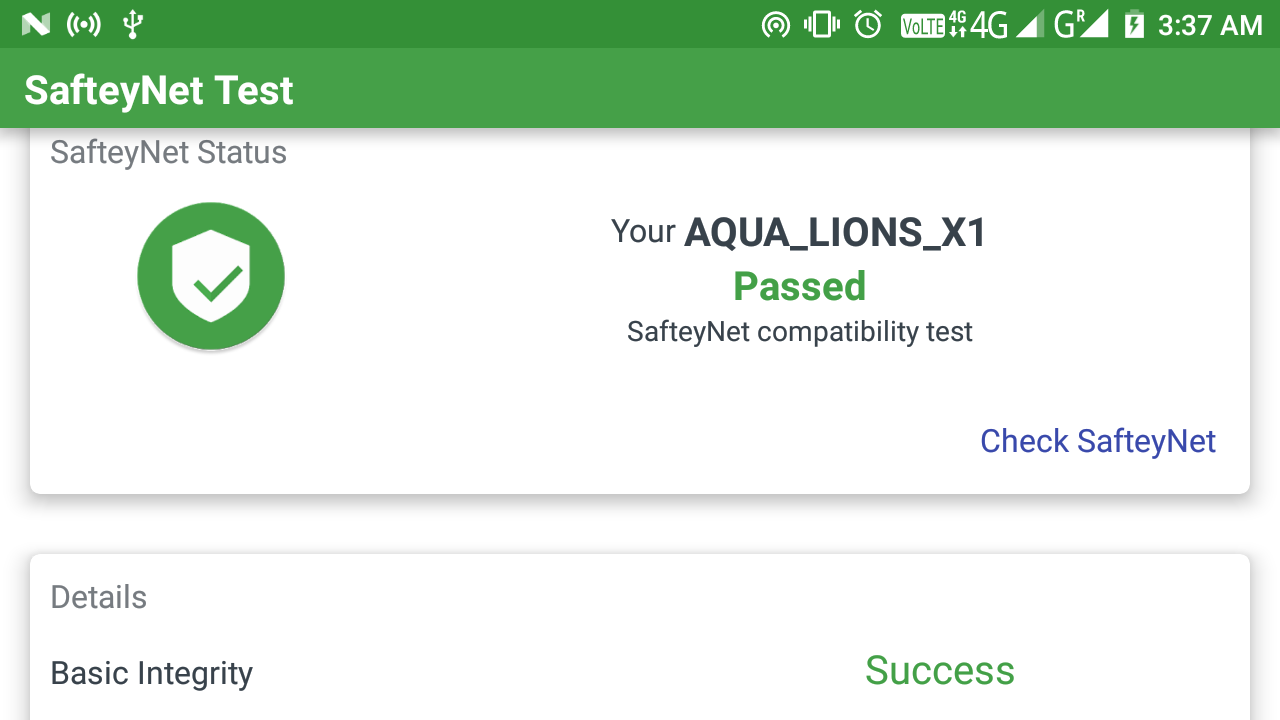Tap the Android N notification icon
1280x720 pixels.
[36, 24]
